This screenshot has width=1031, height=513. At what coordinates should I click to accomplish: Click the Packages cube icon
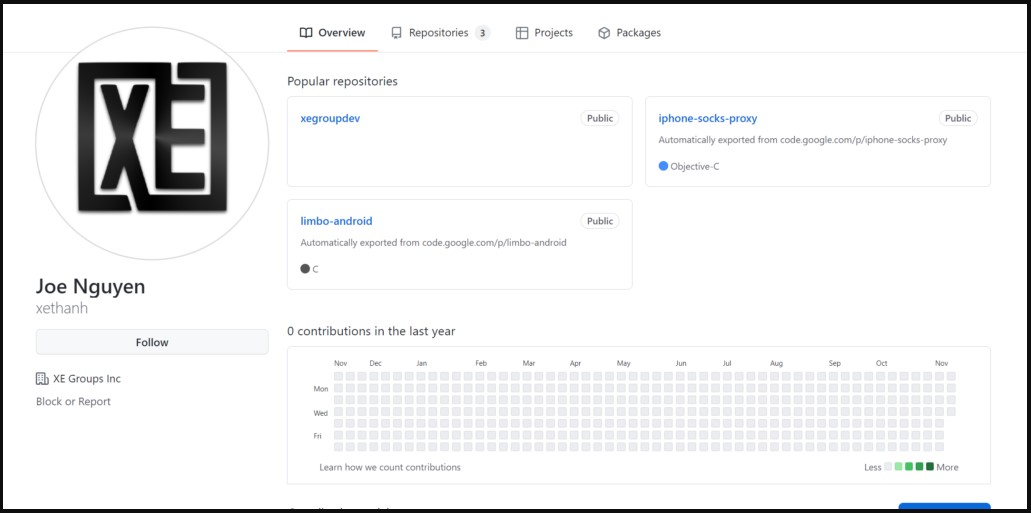[x=604, y=33]
